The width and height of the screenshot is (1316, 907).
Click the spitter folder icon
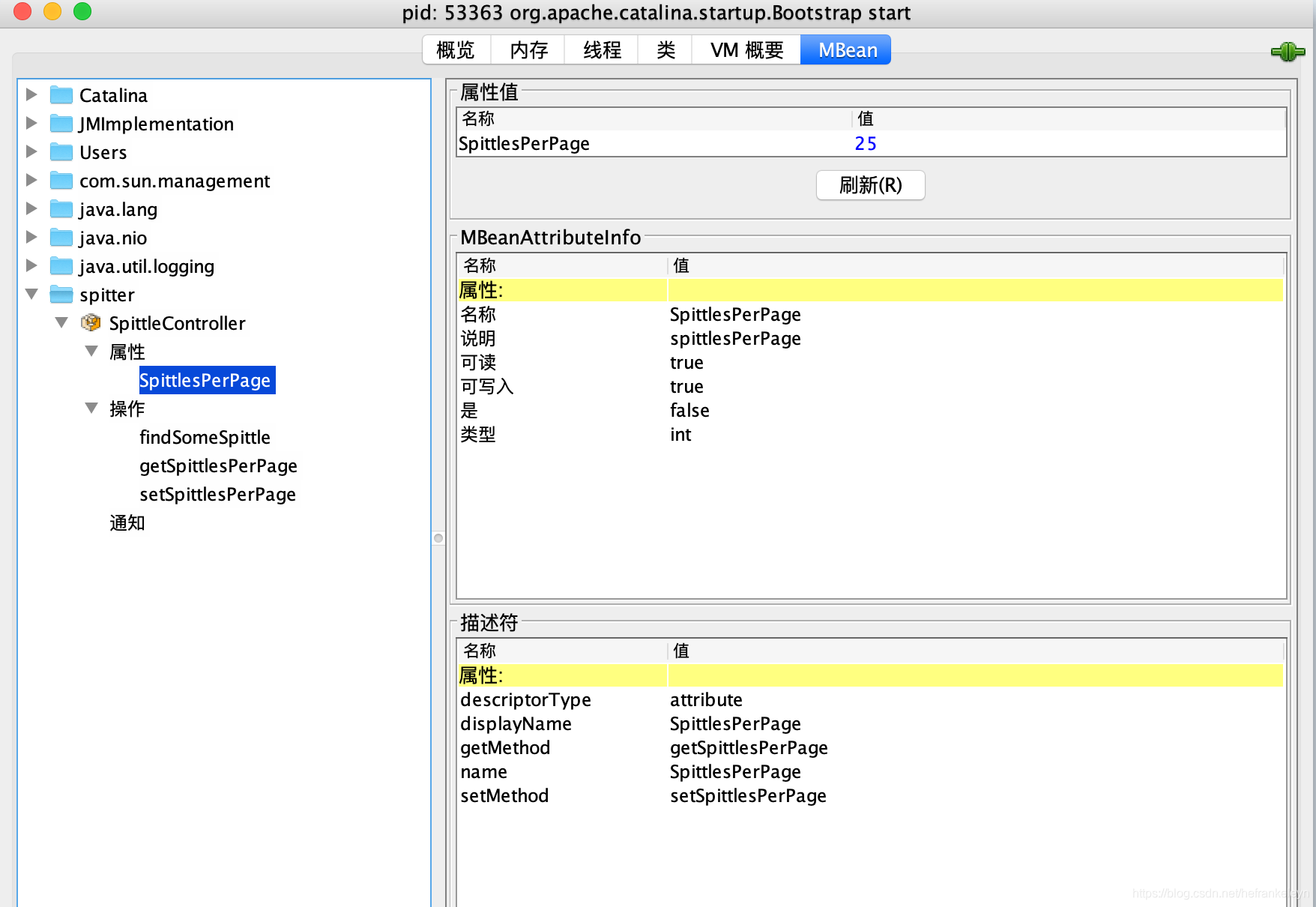61,295
